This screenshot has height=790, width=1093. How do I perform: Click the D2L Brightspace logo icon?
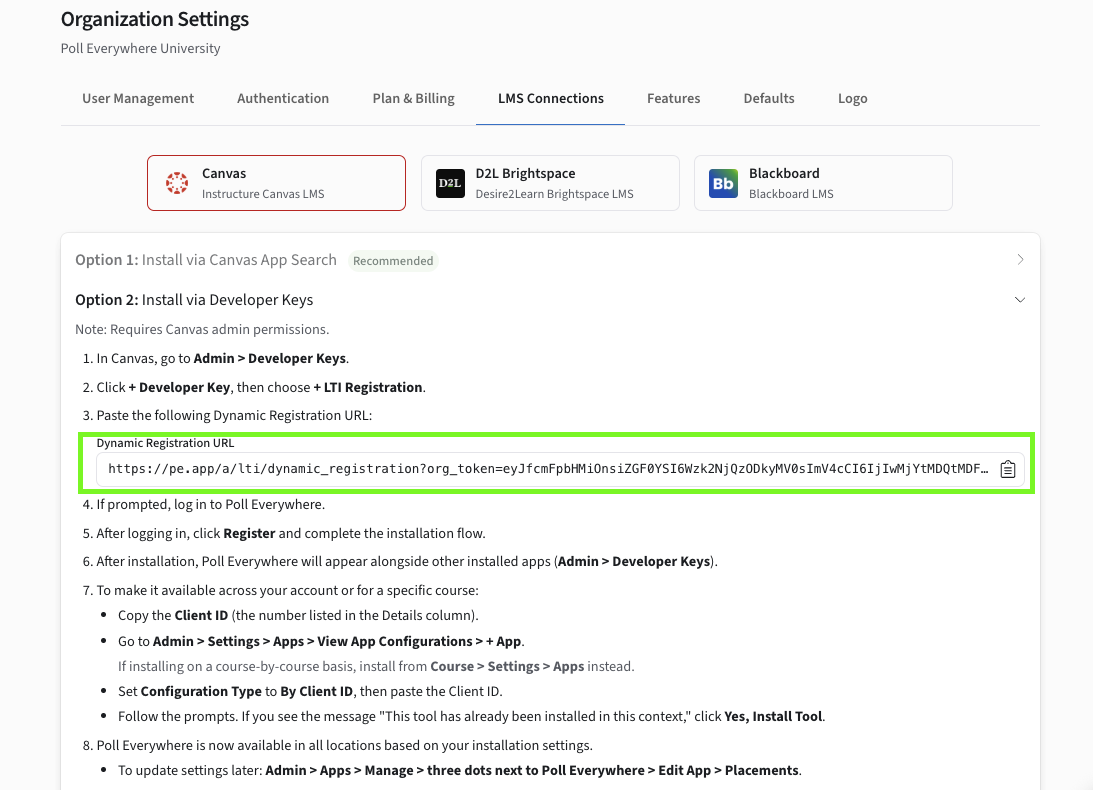coord(450,183)
